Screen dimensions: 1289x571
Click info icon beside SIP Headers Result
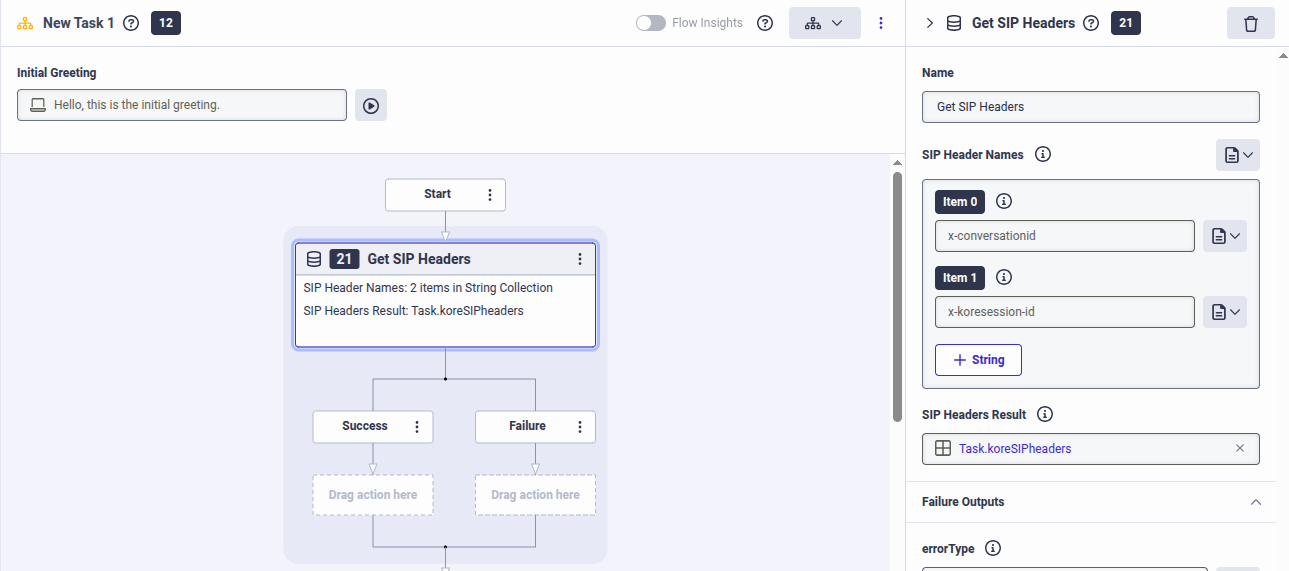(1045, 414)
